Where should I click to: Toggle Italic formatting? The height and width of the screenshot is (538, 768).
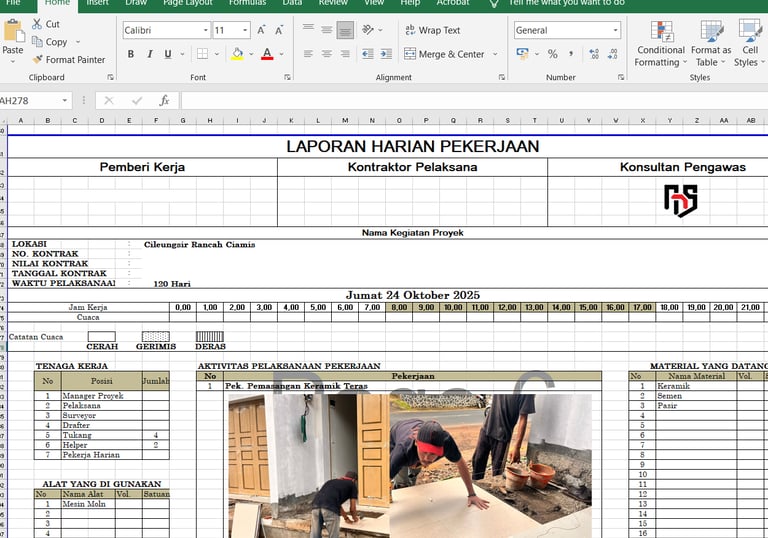[149, 54]
